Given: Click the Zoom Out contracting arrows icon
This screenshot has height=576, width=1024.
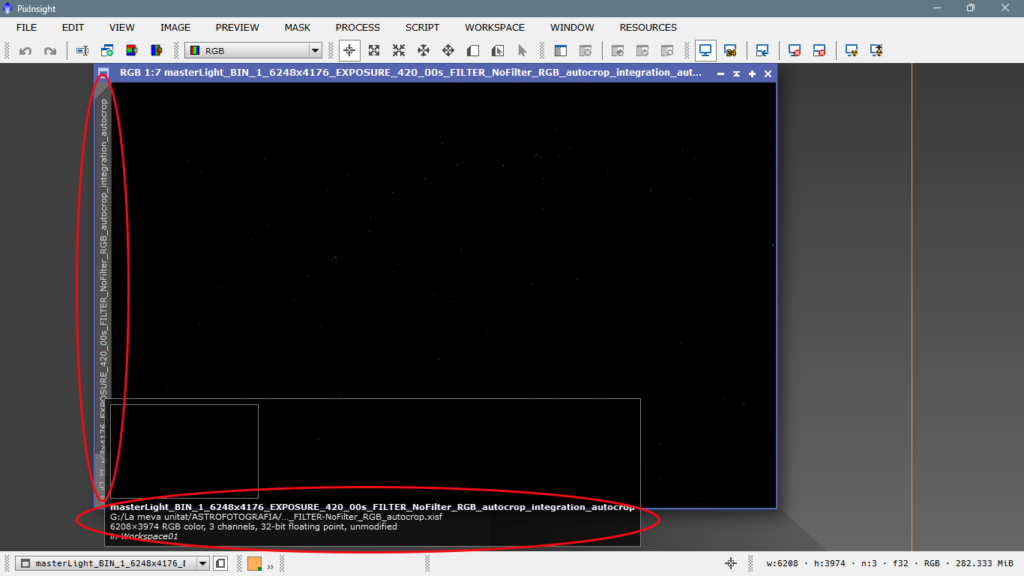Looking at the screenshot, I should (x=399, y=50).
